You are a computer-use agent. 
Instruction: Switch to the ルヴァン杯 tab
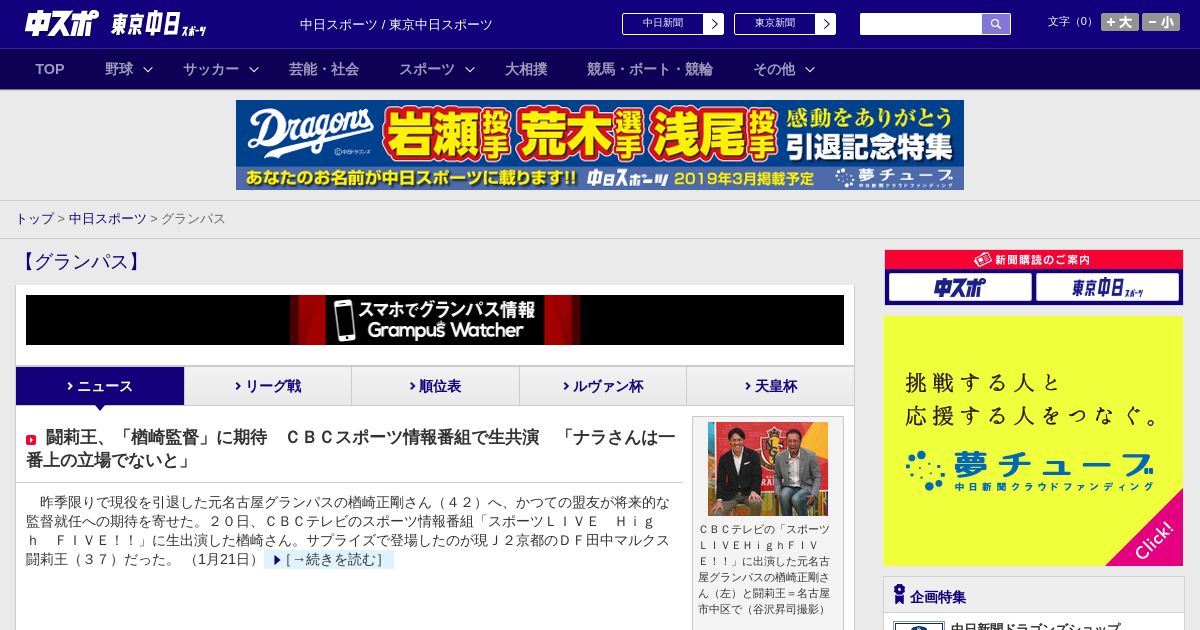tap(603, 386)
